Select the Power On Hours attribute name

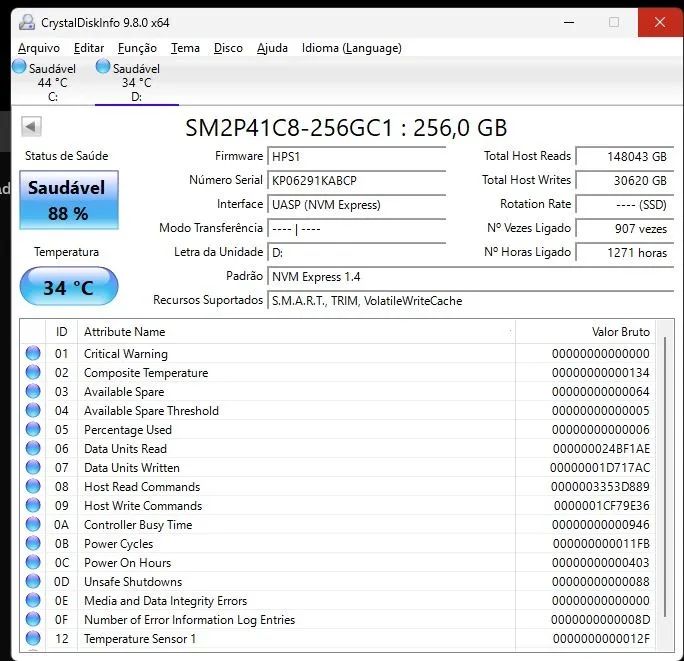tap(127, 563)
